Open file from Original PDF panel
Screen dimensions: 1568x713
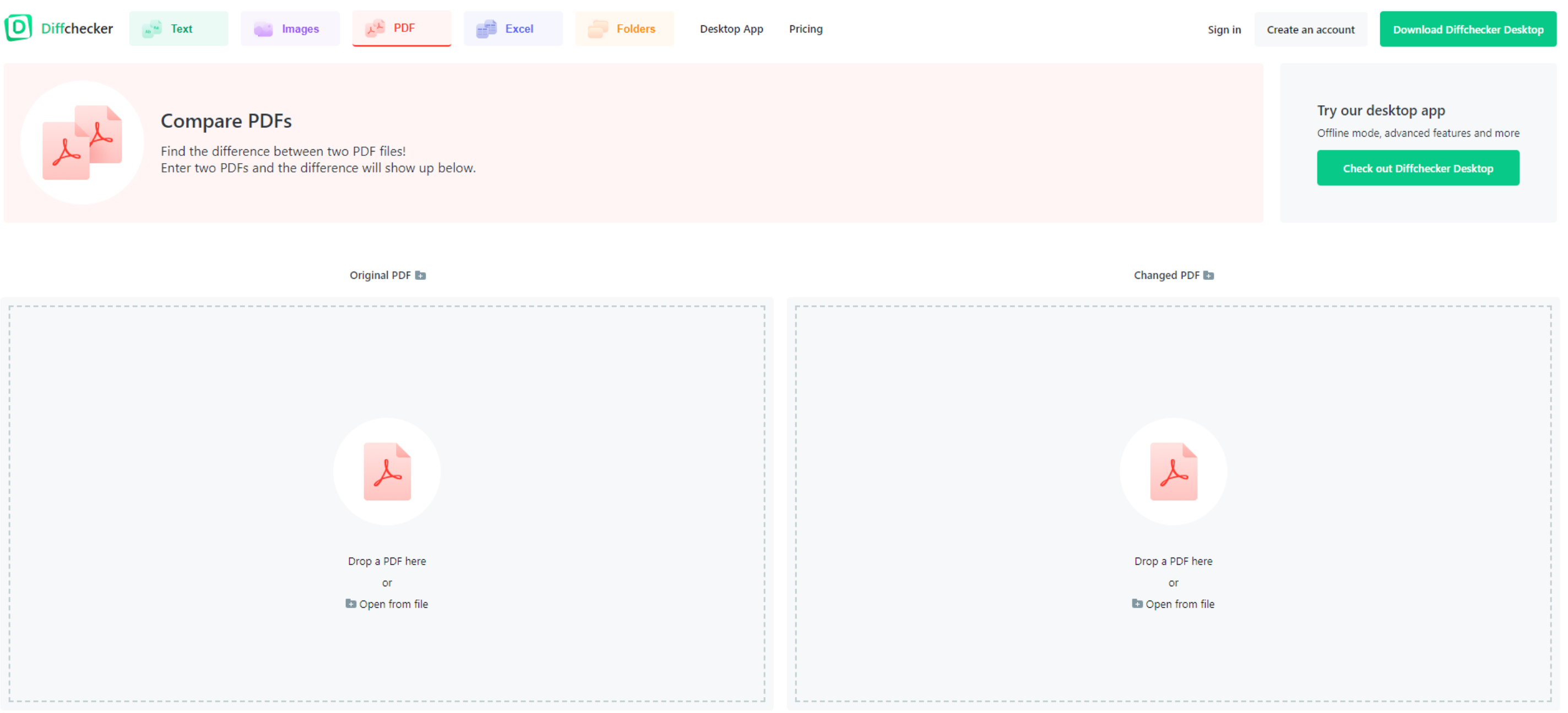coord(389,604)
